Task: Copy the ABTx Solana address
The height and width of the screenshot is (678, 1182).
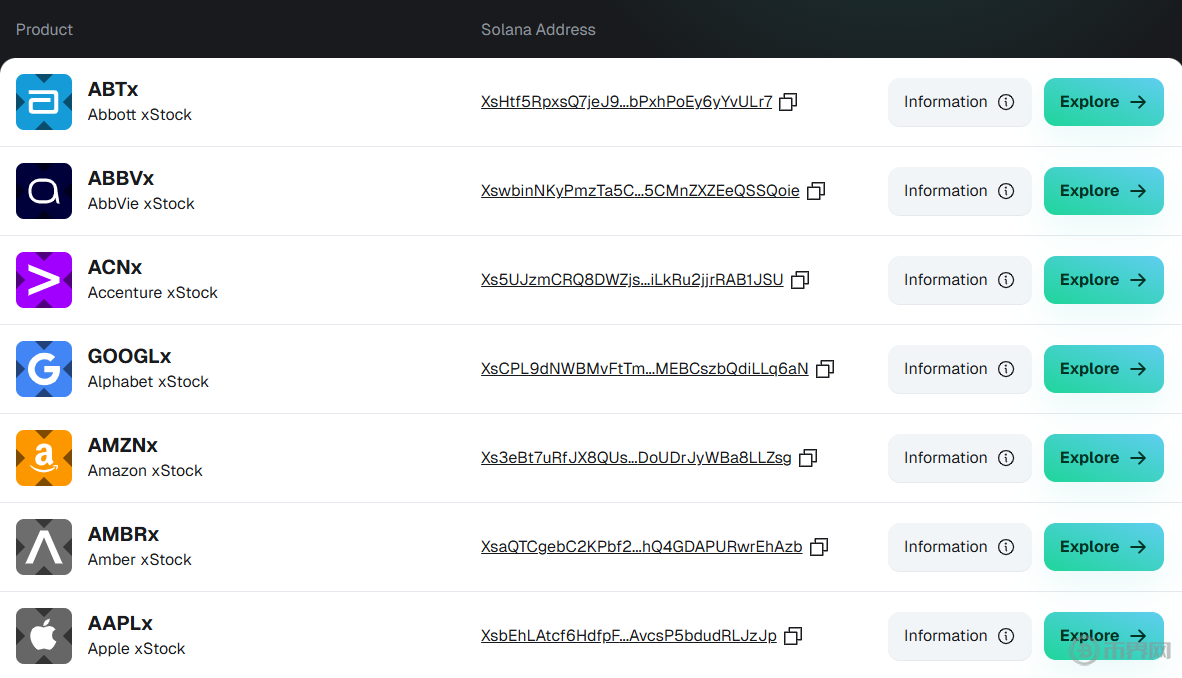Action: (788, 102)
